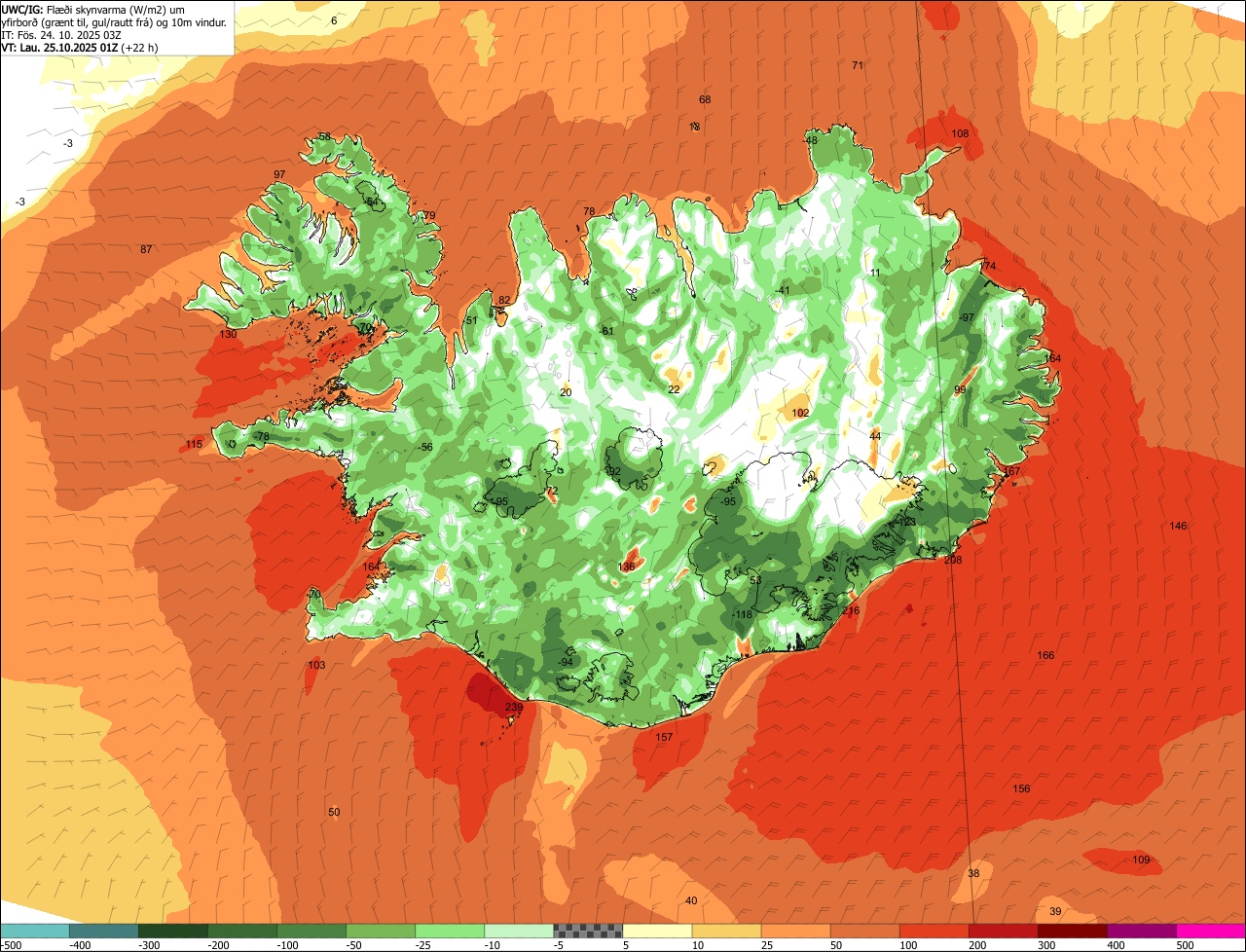Click the map value 156

click(x=1021, y=789)
